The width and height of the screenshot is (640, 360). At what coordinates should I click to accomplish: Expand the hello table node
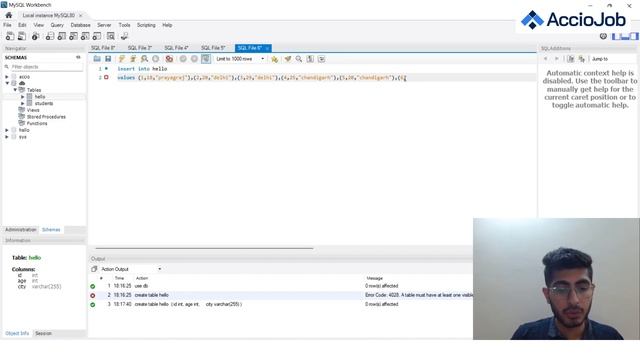tap(23, 97)
